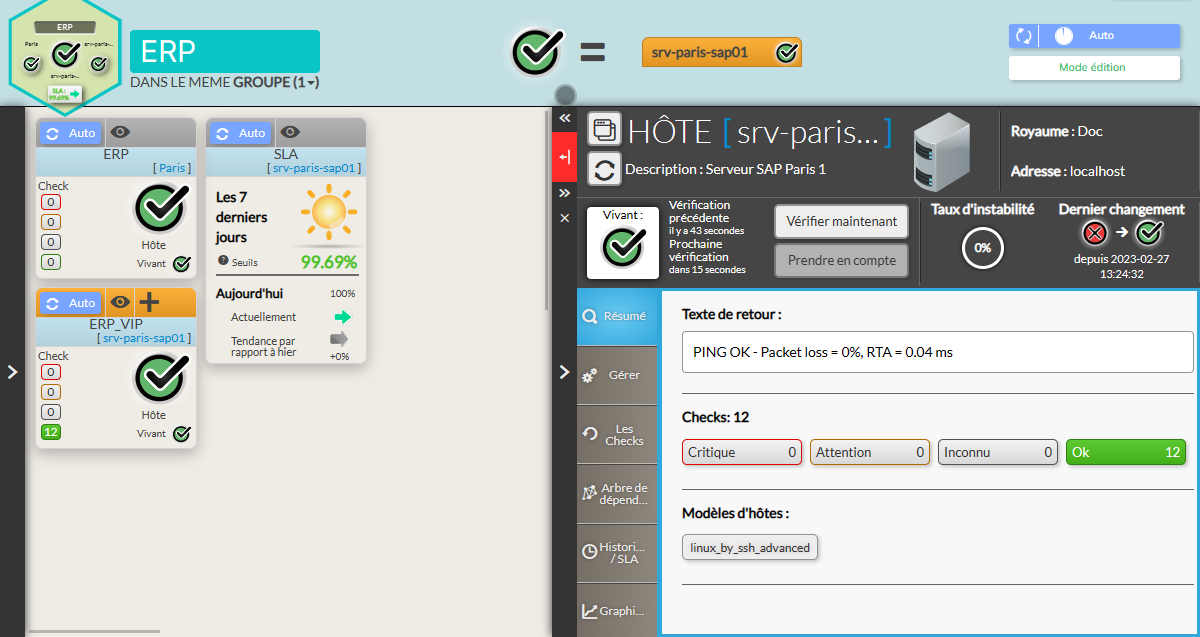Toggle visibility eye on SLA widget
Image resolution: width=1200 pixels, height=637 pixels.
[290, 132]
